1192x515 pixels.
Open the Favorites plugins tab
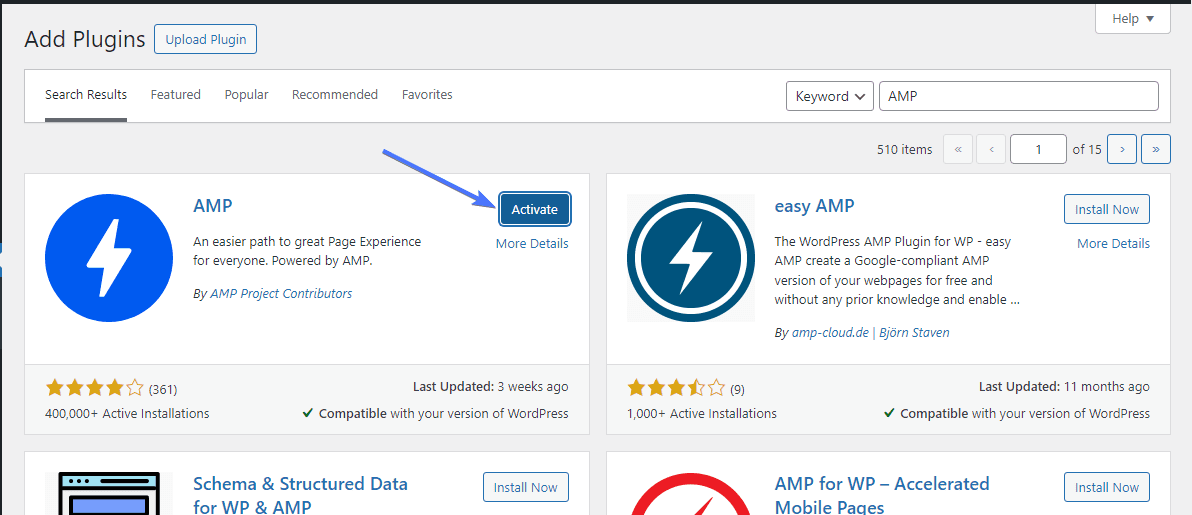(427, 95)
